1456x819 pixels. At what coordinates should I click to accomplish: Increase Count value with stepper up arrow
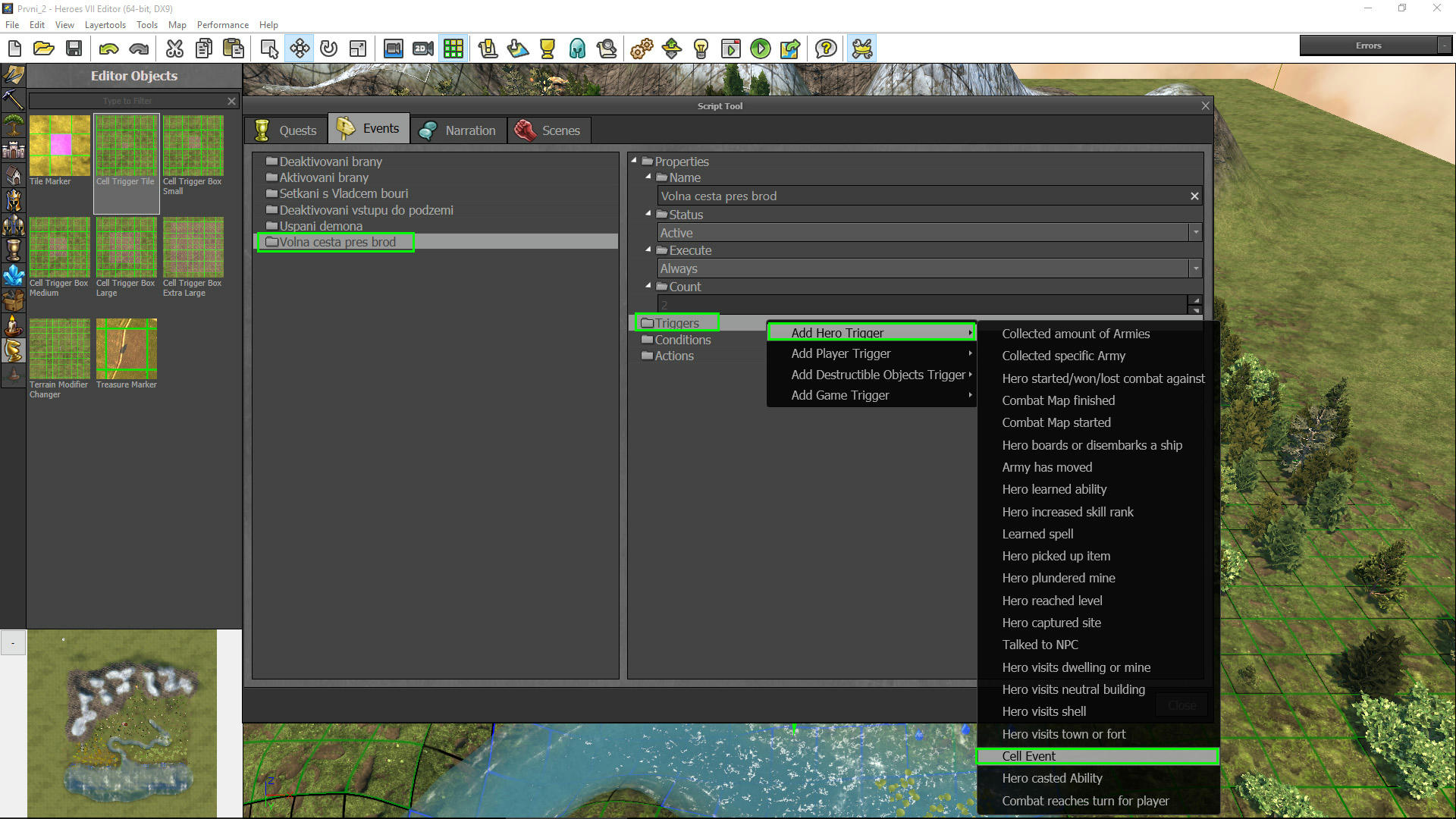pos(1196,300)
